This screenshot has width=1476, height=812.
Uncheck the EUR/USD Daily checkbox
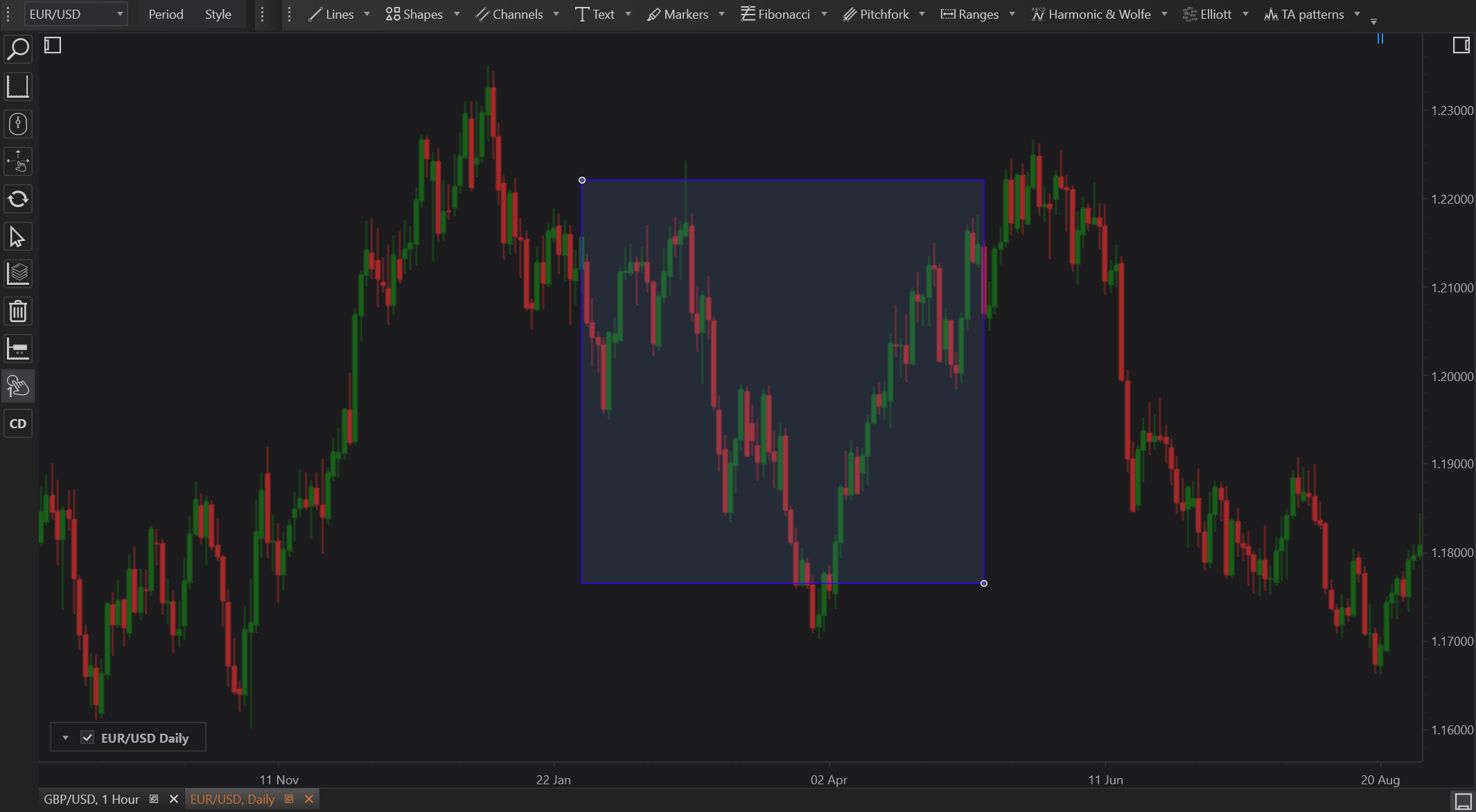pyautogui.click(x=87, y=737)
